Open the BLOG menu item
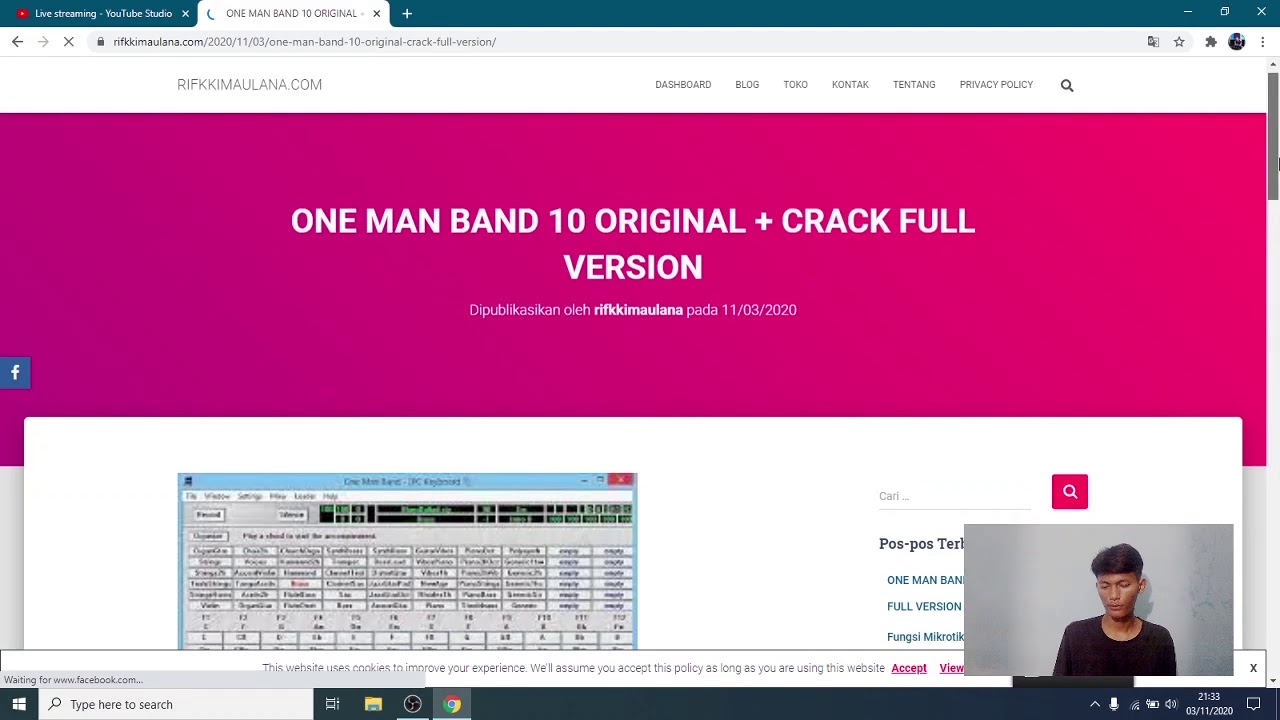Viewport: 1280px width, 720px height. pyautogui.click(x=747, y=85)
